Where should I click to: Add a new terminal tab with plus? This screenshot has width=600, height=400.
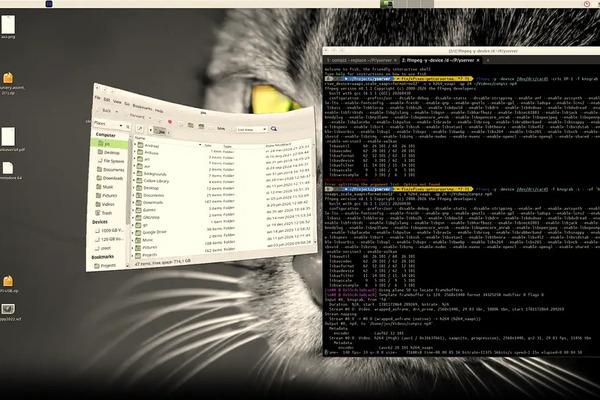coord(488,60)
